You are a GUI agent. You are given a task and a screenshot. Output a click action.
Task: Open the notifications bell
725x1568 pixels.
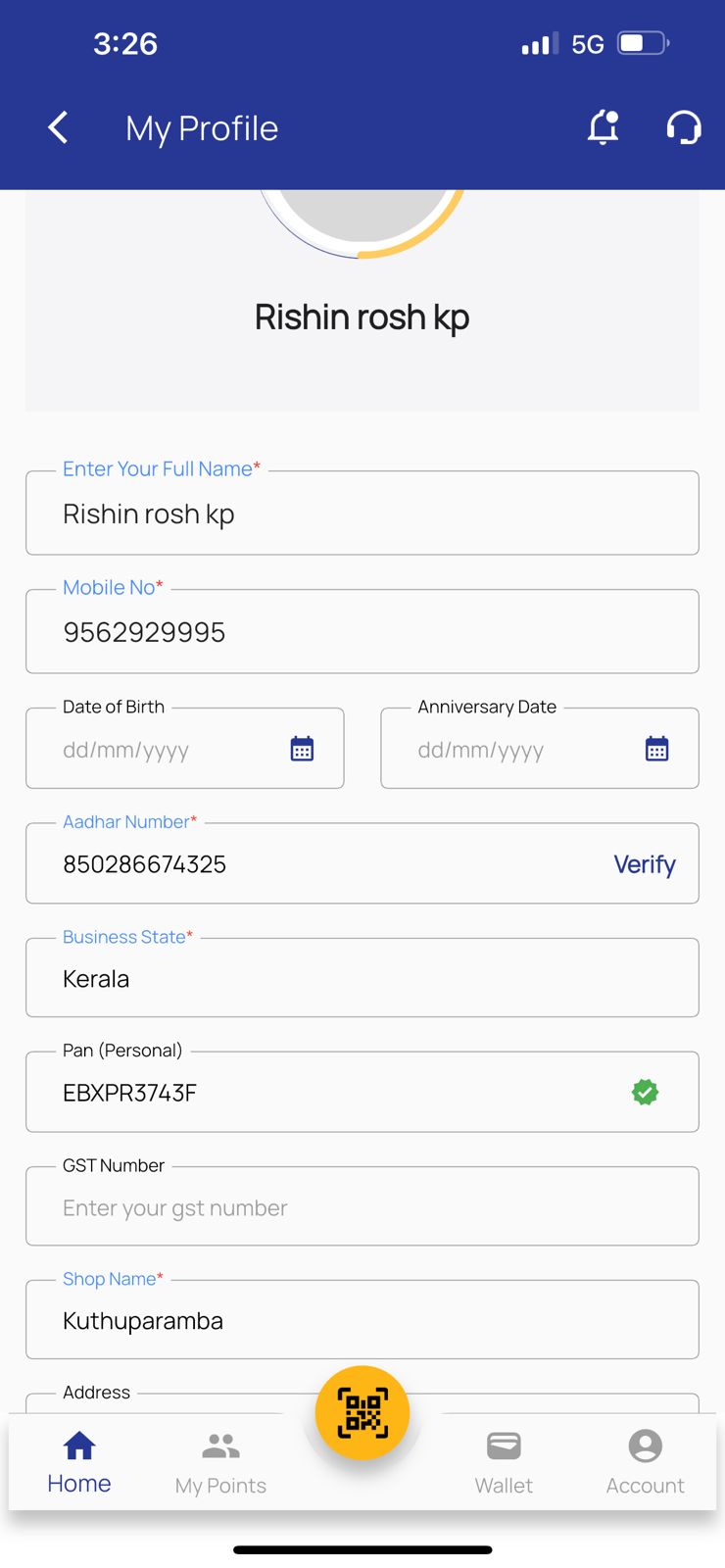coord(604,127)
